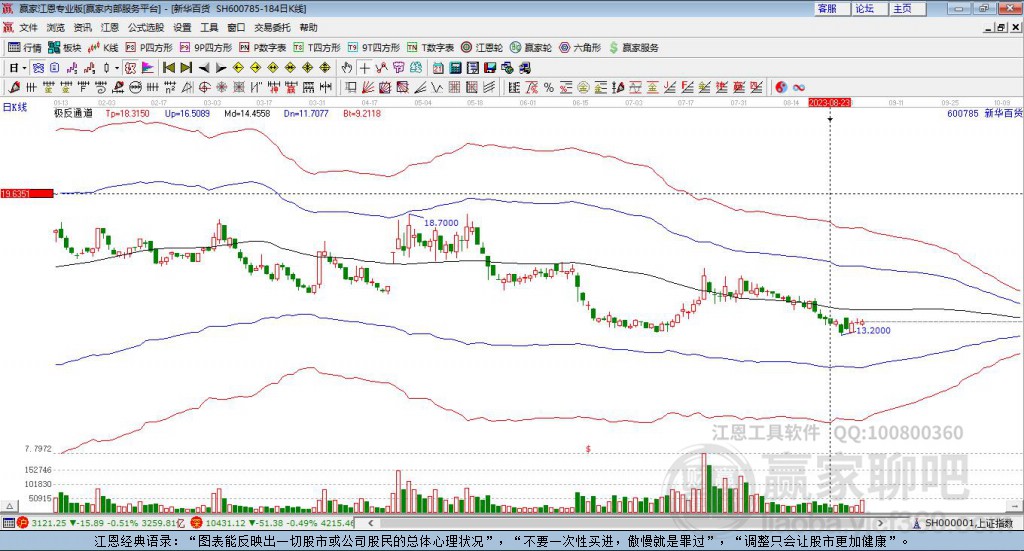Select the circular target crosshair tool
This screenshot has height=551, width=1024.
(x=204, y=87)
